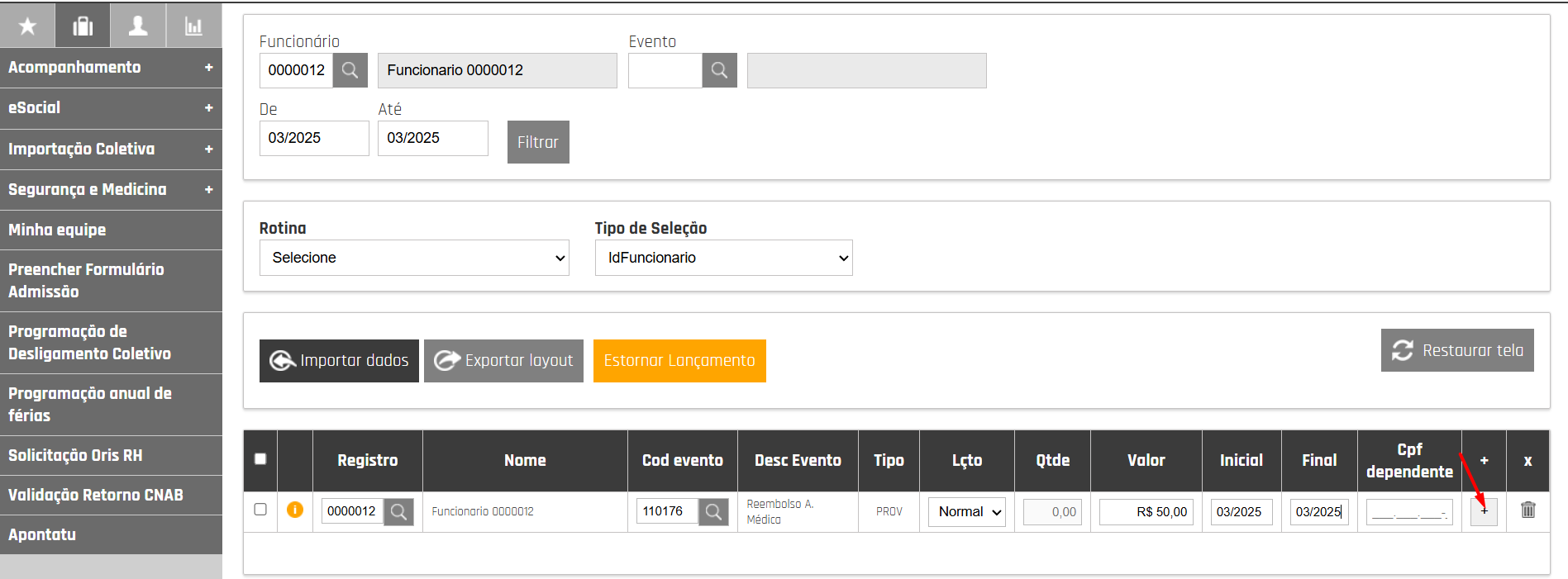Open the Minha equipe menu item
This screenshot has height=579, width=1568.
coord(111,230)
